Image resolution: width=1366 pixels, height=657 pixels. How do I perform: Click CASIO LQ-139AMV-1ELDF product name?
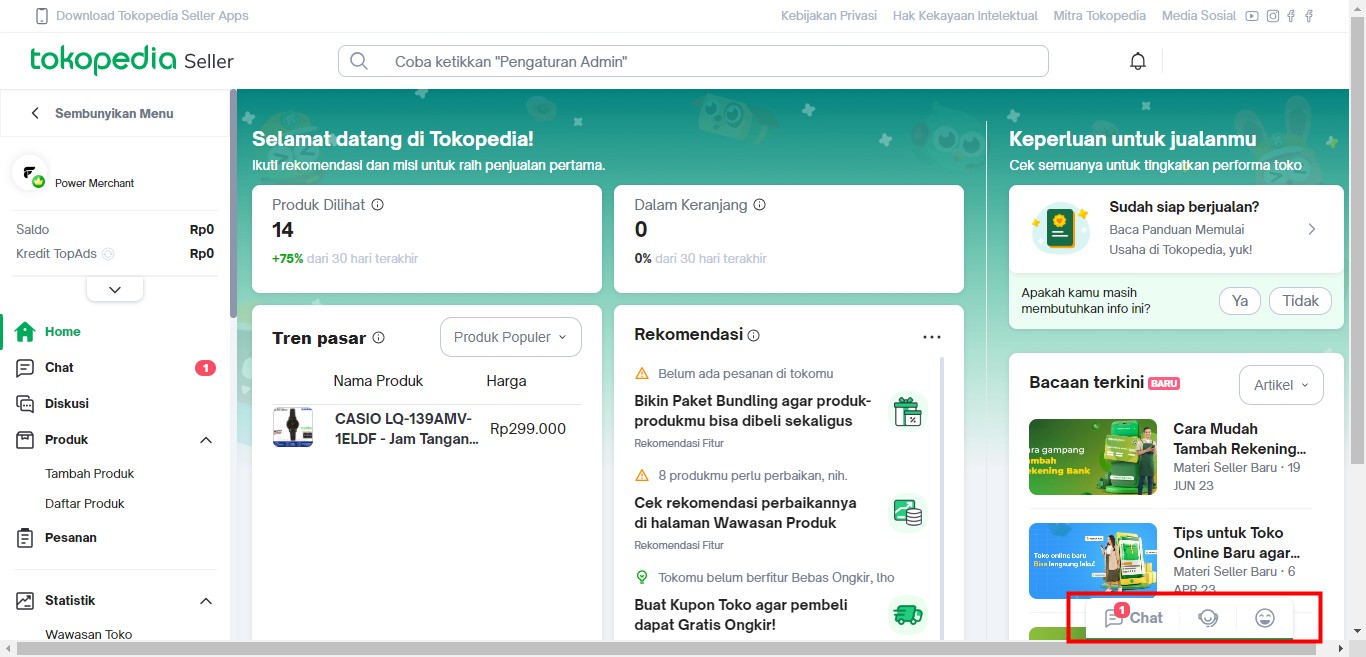coord(407,429)
